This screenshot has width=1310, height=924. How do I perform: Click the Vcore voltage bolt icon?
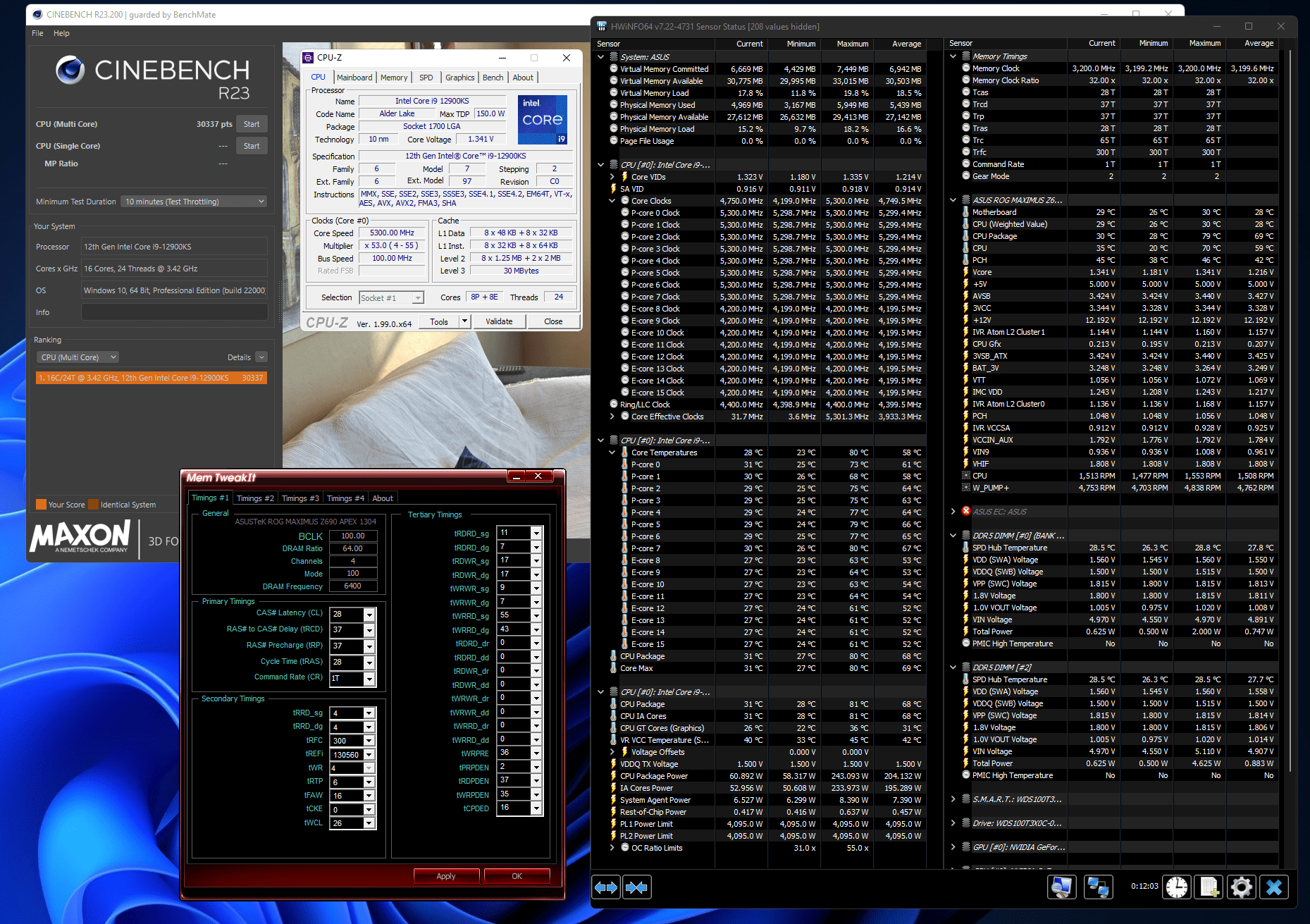click(966, 272)
